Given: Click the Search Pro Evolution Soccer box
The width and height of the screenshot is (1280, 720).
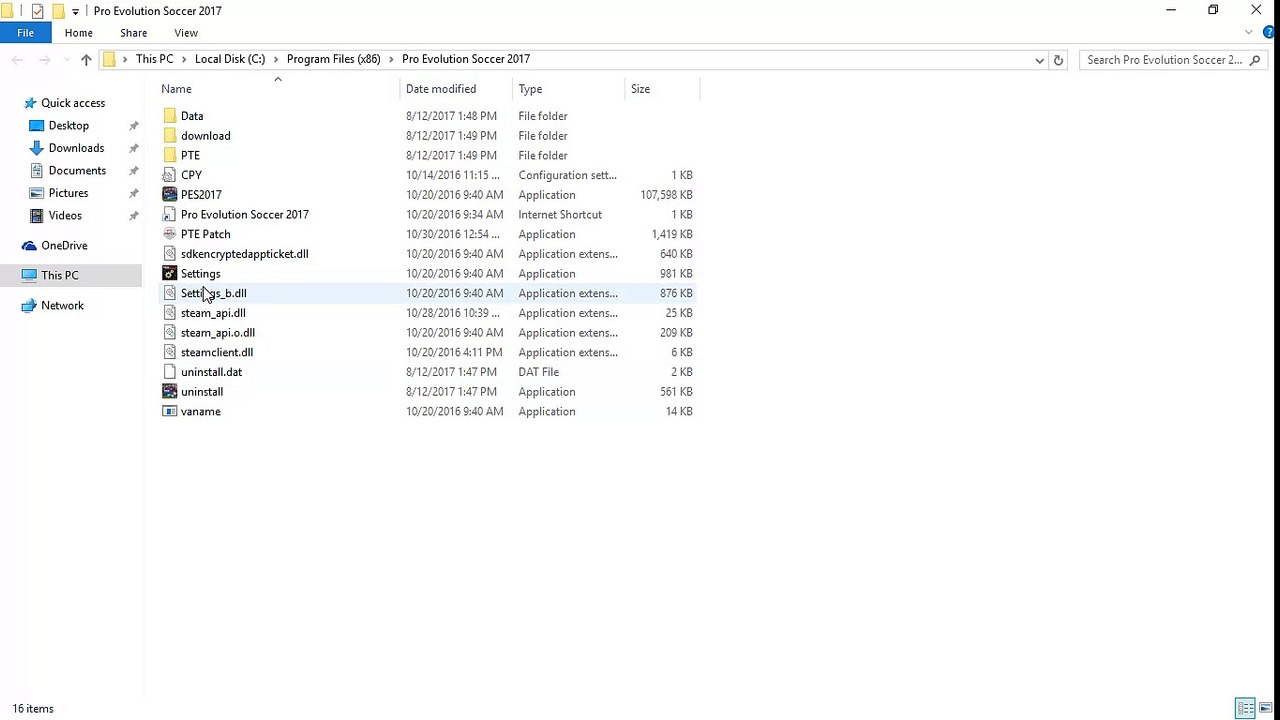Looking at the screenshot, I should (x=1164, y=60).
